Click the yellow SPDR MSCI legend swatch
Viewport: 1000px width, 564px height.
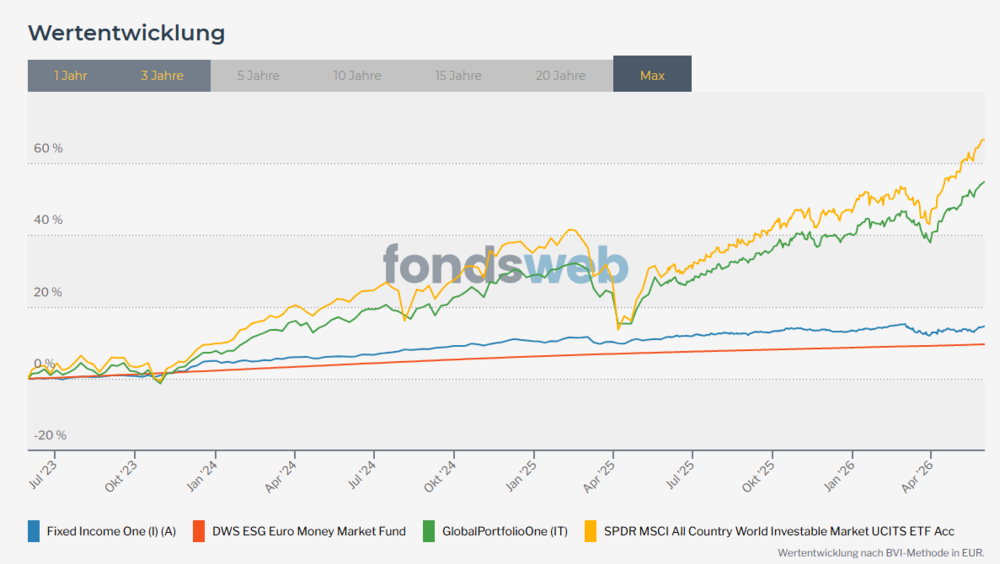[591, 531]
